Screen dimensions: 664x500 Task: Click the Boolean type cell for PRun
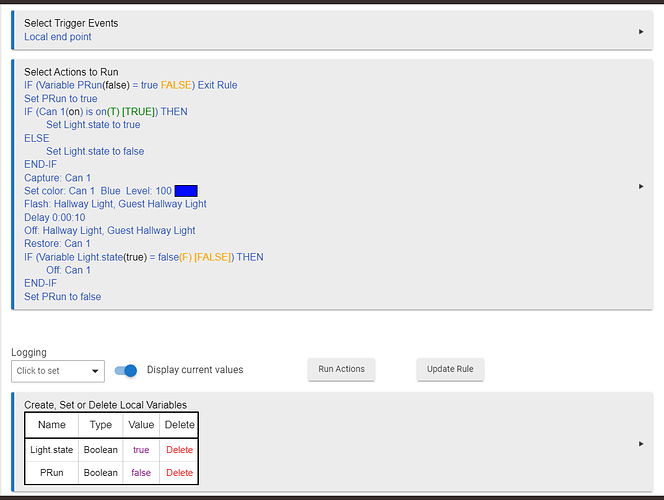101,473
